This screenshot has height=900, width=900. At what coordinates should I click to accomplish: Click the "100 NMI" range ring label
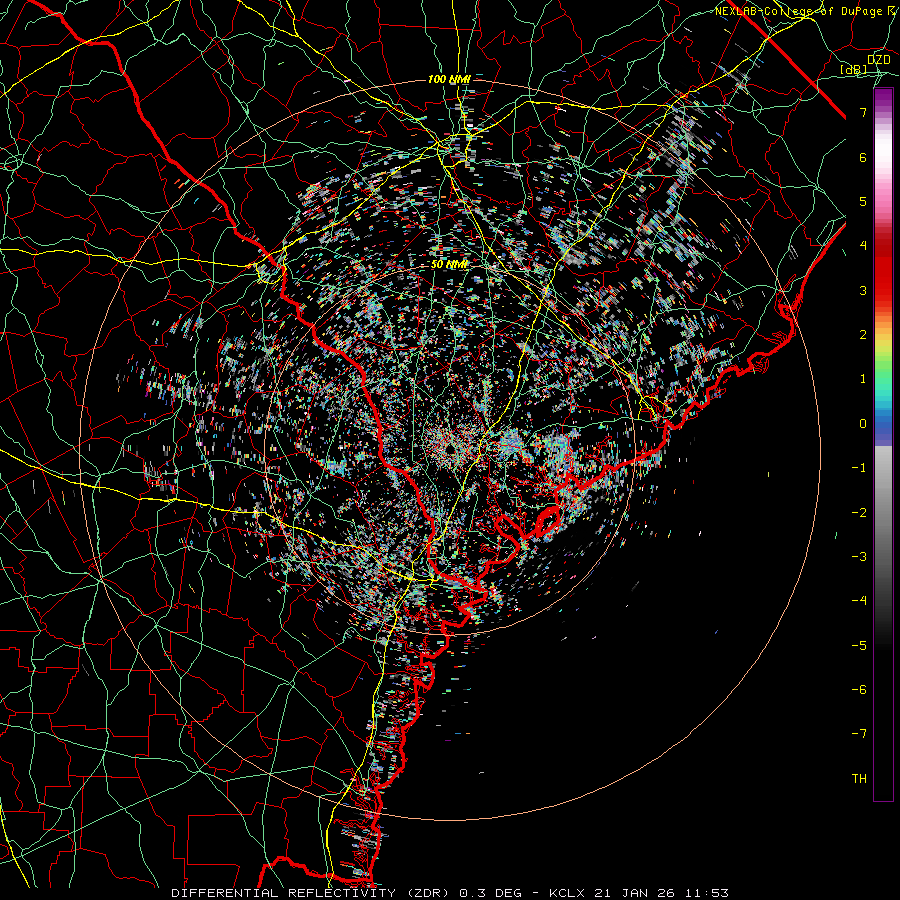[449, 79]
